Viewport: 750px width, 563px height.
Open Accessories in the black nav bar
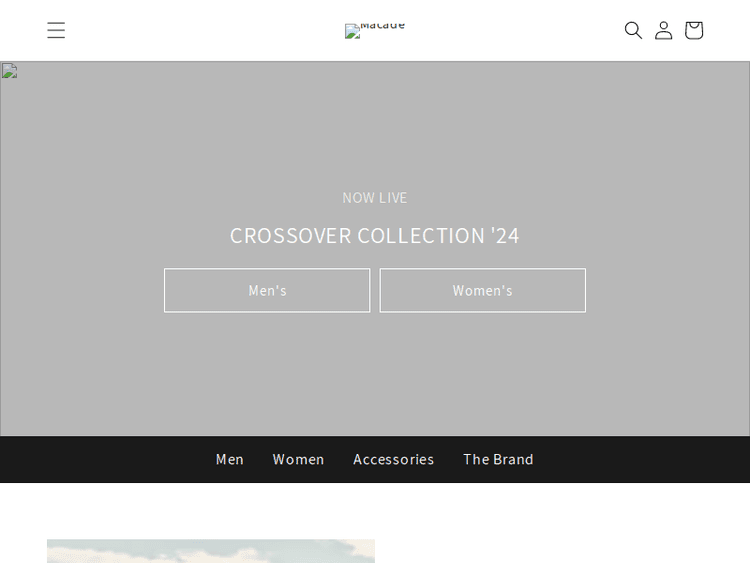tap(393, 459)
